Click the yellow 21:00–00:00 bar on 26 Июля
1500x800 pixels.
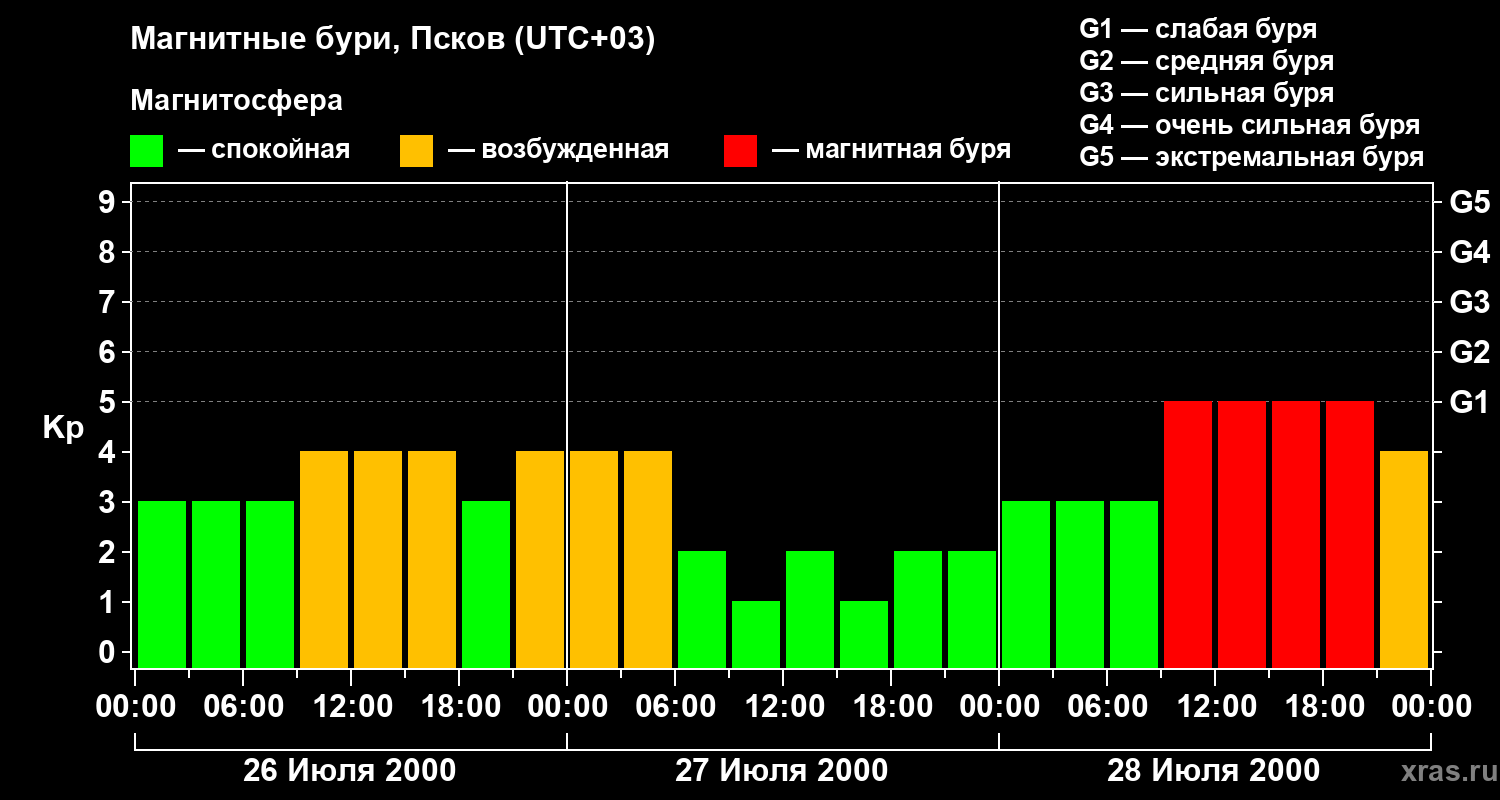[540, 559]
